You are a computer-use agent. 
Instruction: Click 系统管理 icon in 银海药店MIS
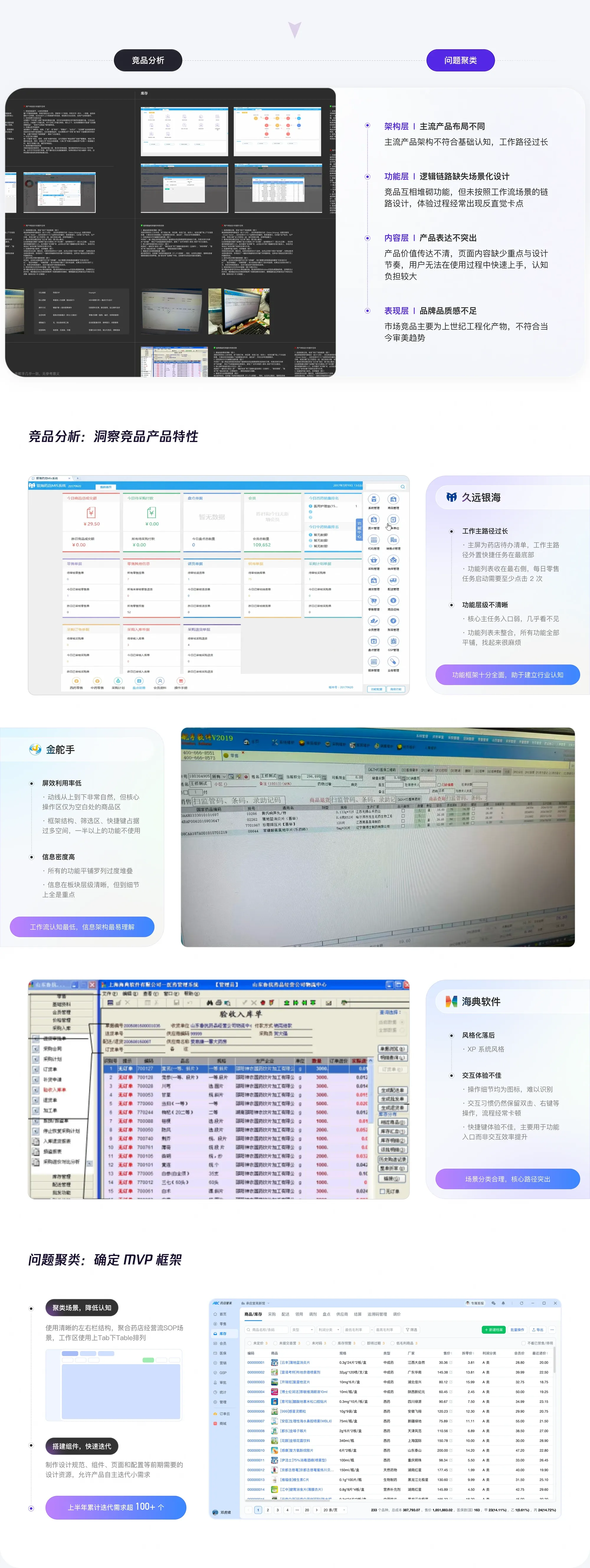click(x=374, y=499)
